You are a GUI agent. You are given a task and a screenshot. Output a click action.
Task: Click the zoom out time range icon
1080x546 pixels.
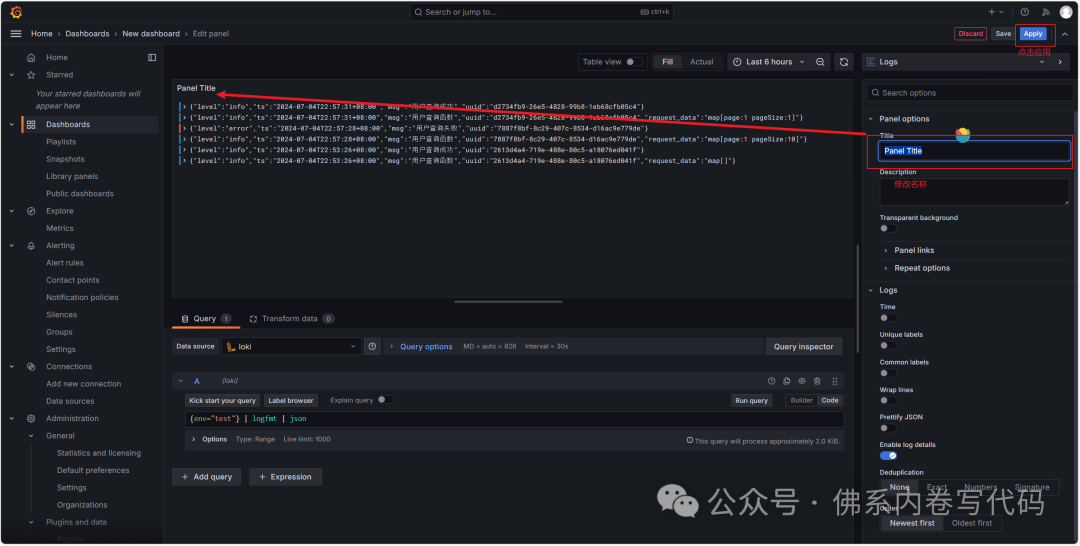(x=820, y=62)
